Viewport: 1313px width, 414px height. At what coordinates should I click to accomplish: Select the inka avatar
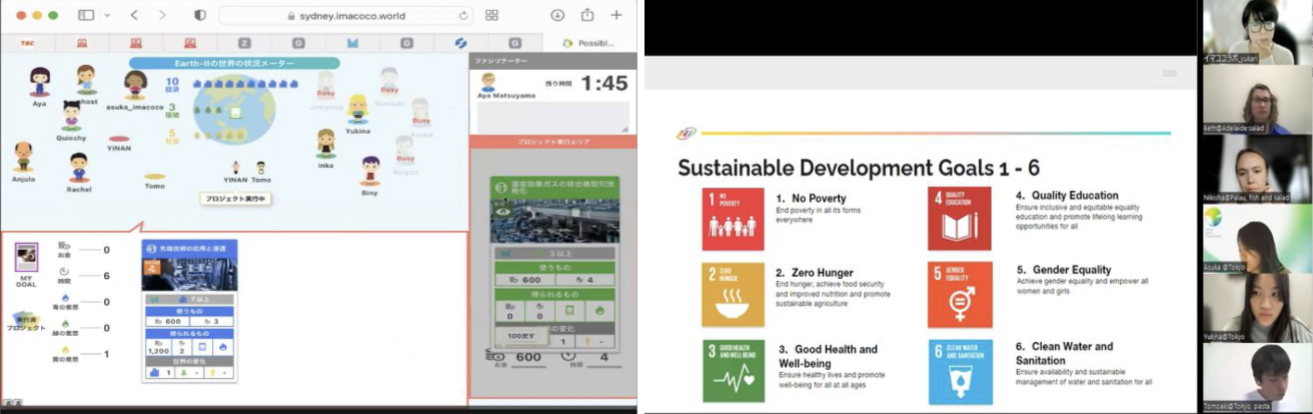pyautogui.click(x=325, y=144)
